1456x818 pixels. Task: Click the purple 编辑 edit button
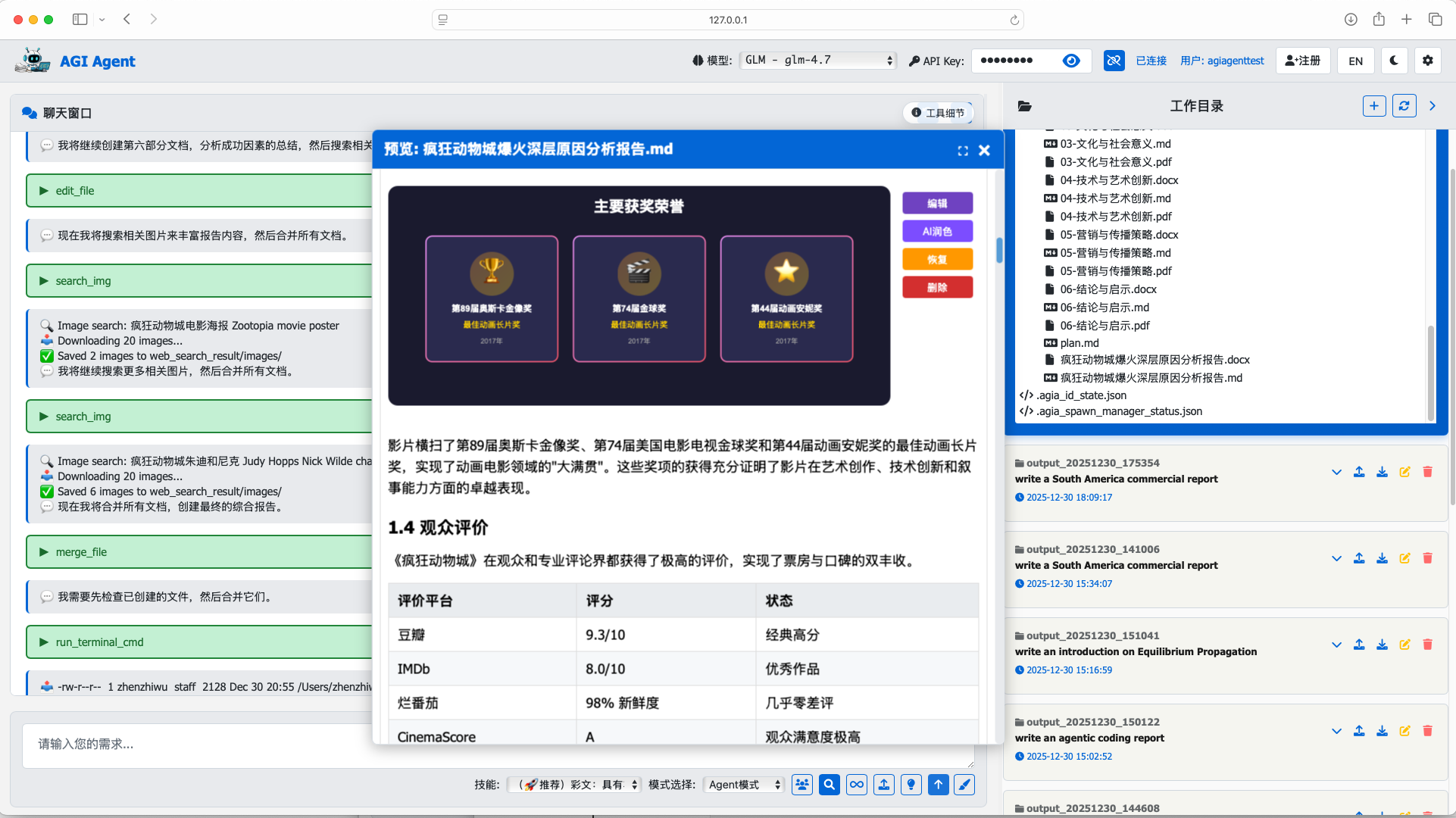pos(937,203)
